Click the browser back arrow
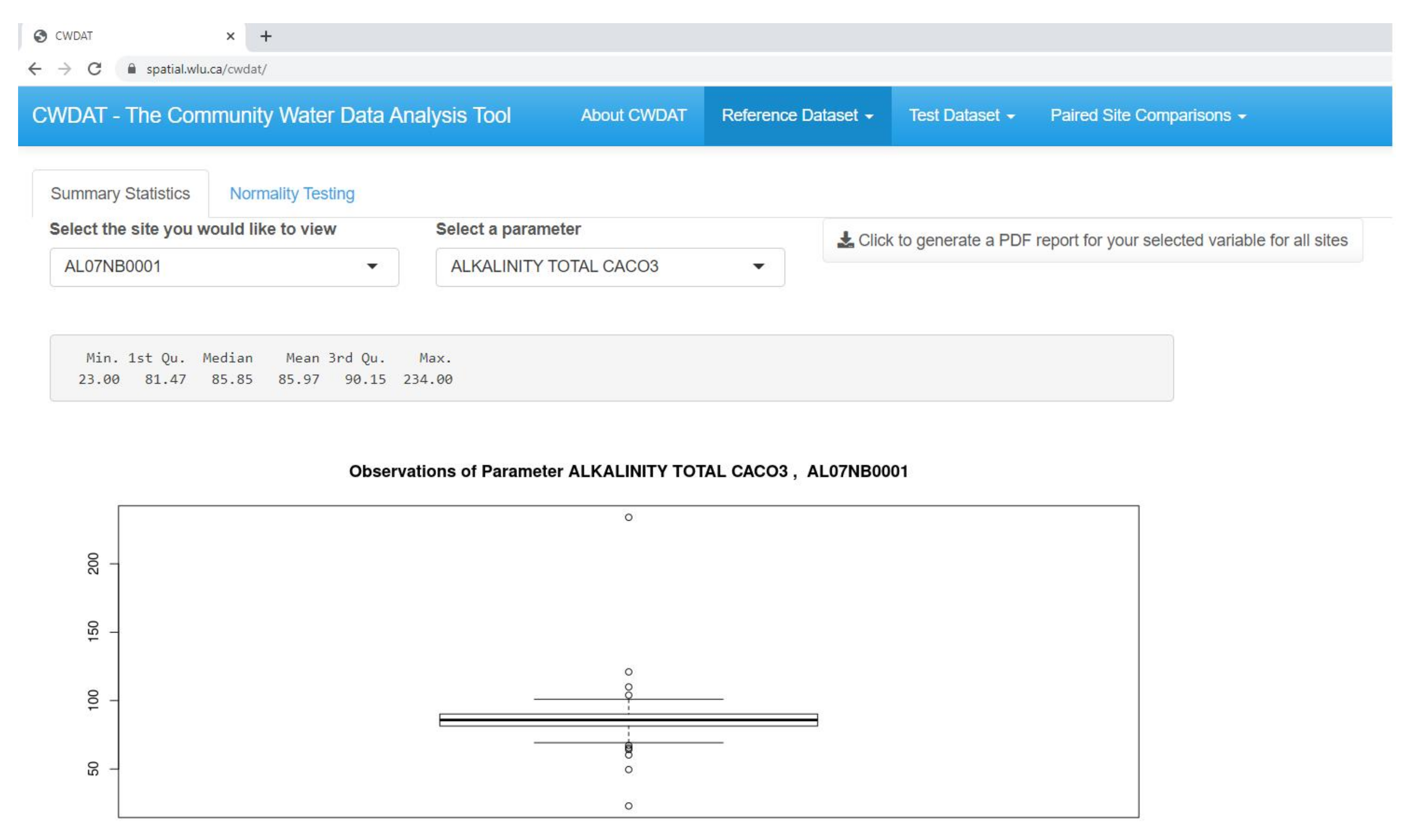The image size is (1413, 840). (35, 69)
